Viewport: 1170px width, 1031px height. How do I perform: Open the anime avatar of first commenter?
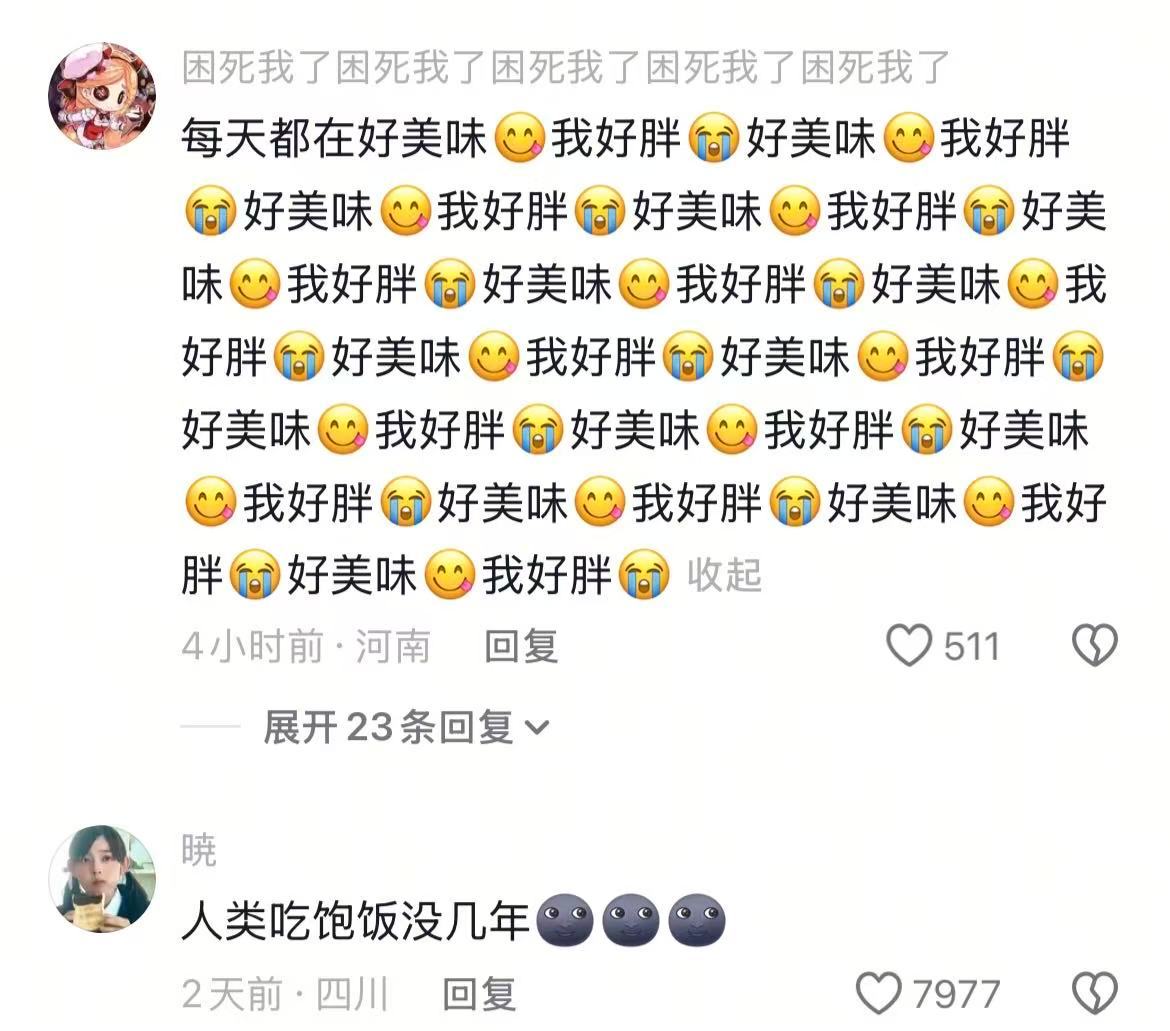coord(102,96)
